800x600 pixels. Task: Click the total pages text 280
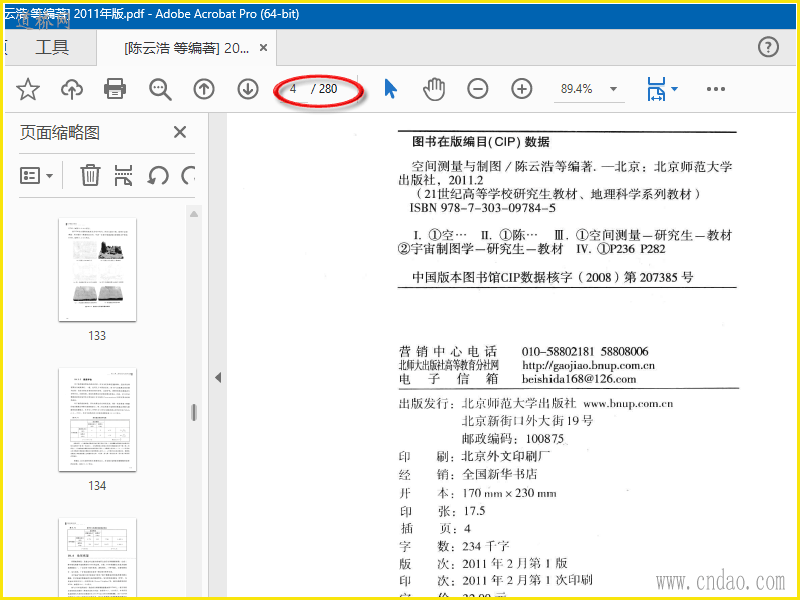pyautogui.click(x=328, y=89)
